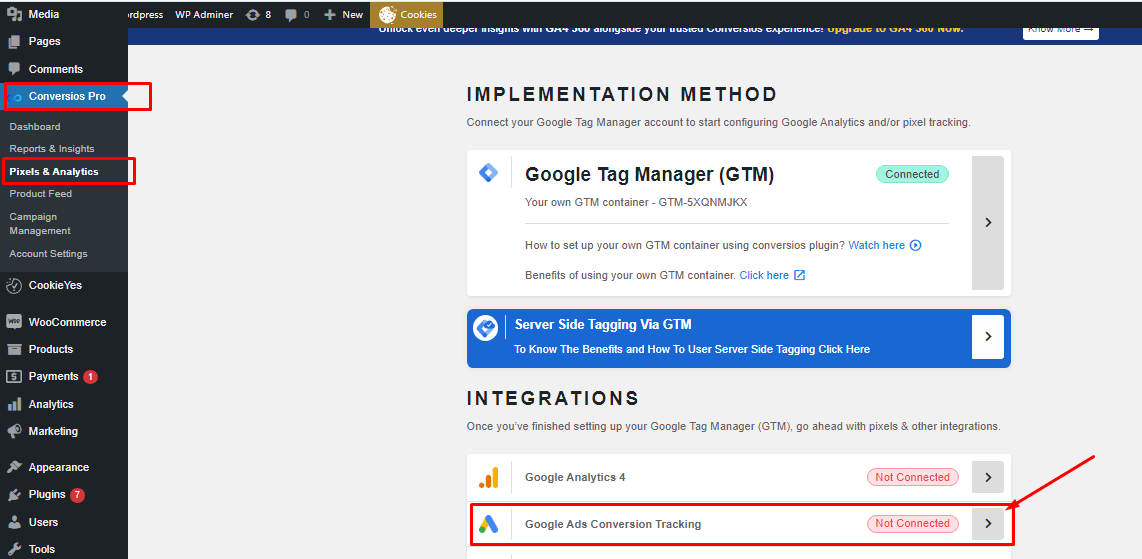Click Google Analytics 4 Not Connected badge
1142x559 pixels.
(x=913, y=477)
